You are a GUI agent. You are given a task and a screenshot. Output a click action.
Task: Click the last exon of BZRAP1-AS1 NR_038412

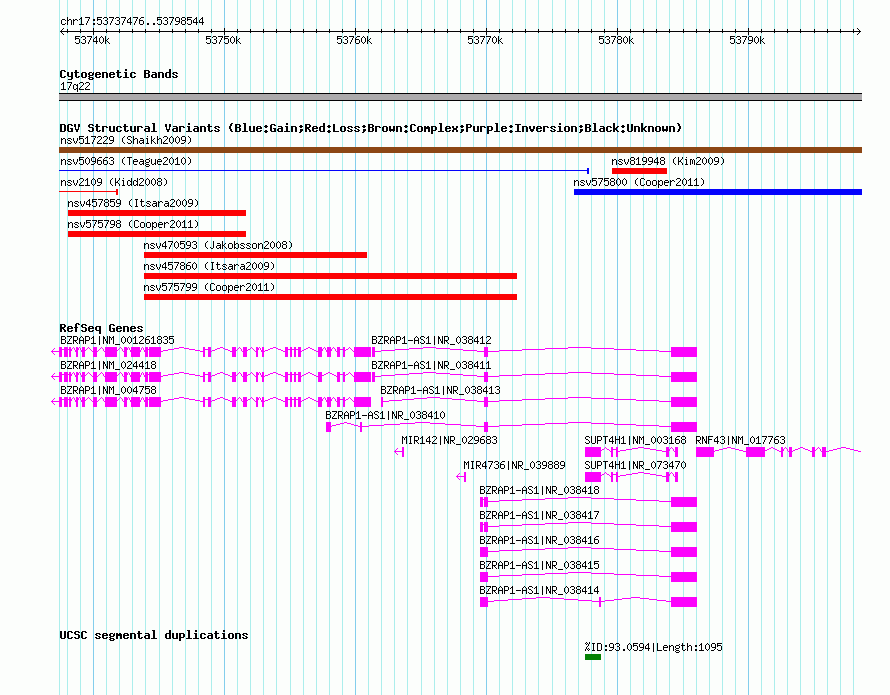[x=684, y=352]
